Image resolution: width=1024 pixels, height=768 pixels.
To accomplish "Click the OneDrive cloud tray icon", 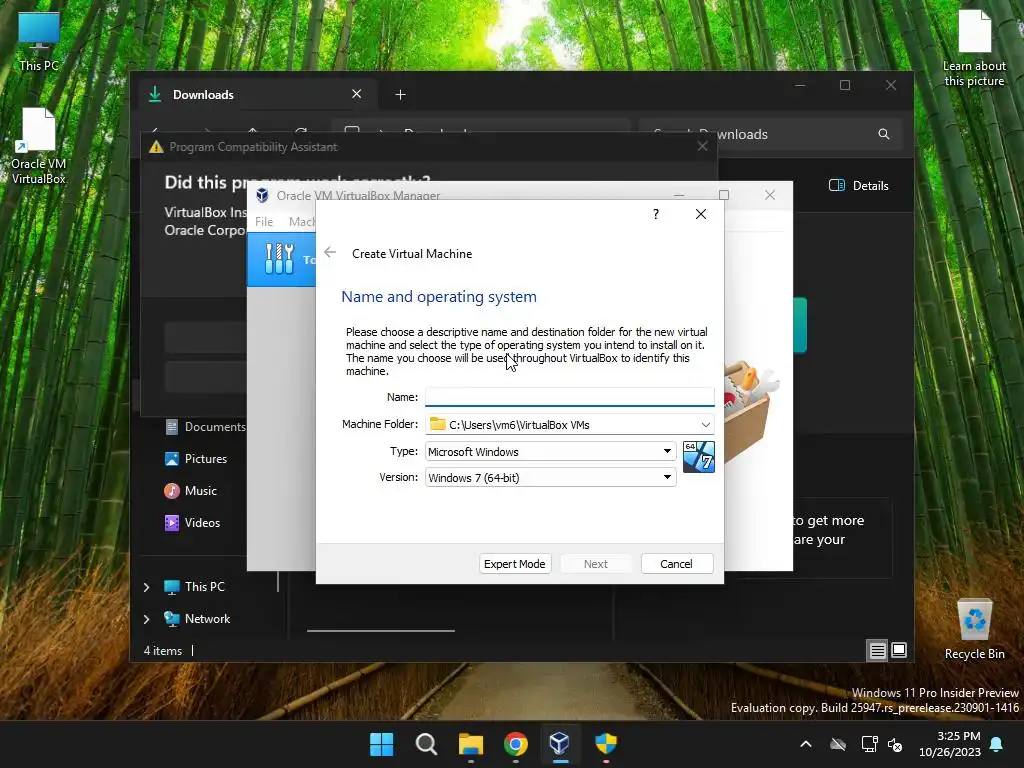I will click(838, 744).
